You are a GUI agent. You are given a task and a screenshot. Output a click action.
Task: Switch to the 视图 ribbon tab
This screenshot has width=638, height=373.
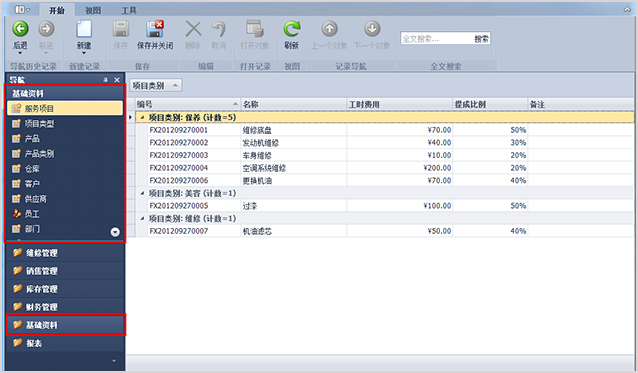pos(93,10)
